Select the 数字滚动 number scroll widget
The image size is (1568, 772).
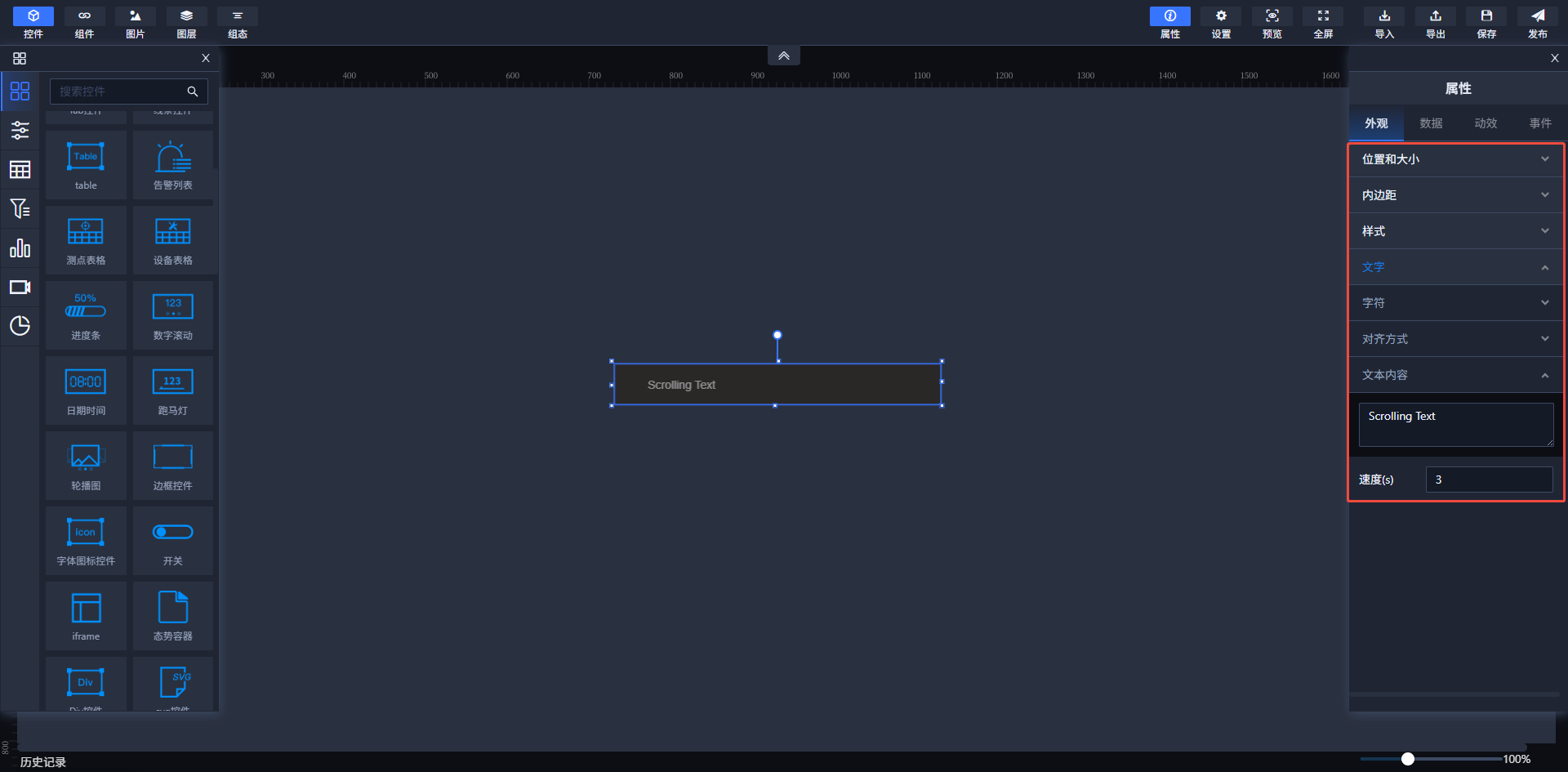click(x=173, y=315)
